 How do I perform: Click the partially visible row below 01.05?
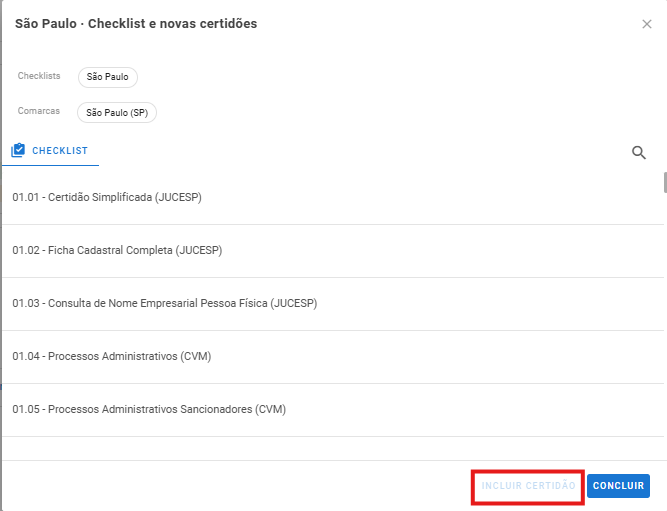pos(333,448)
